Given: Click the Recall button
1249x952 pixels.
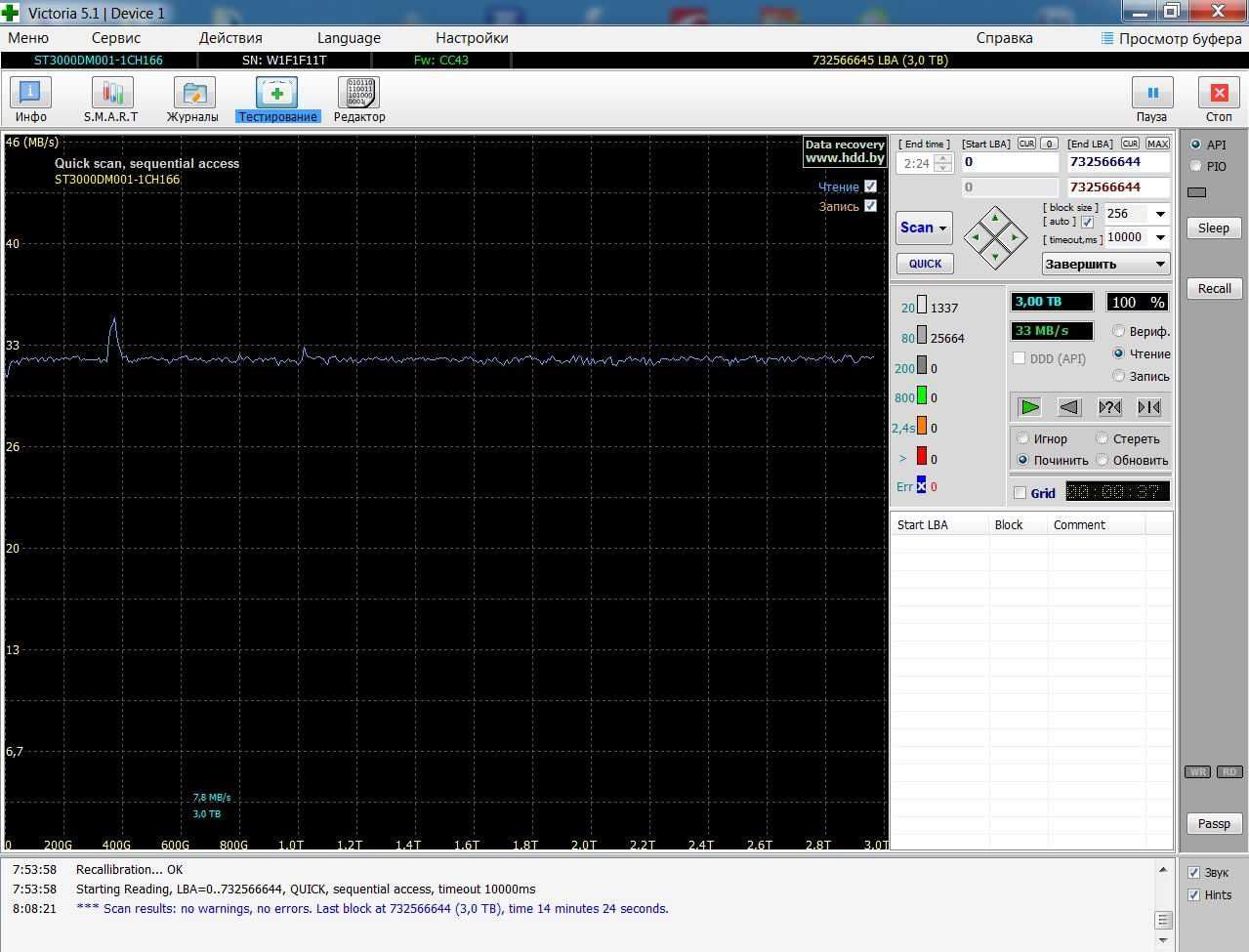Looking at the screenshot, I should pyautogui.click(x=1214, y=289).
